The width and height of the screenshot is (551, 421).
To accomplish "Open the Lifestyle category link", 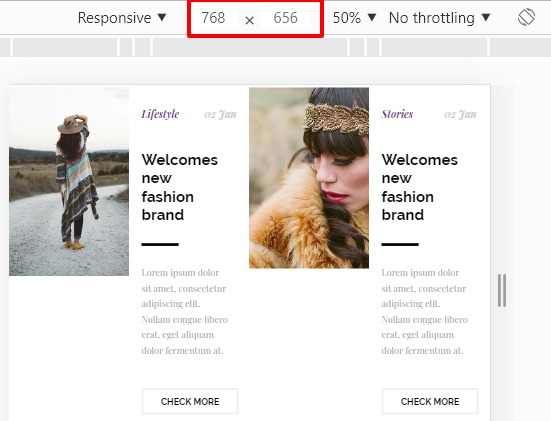I will click(x=160, y=114).
